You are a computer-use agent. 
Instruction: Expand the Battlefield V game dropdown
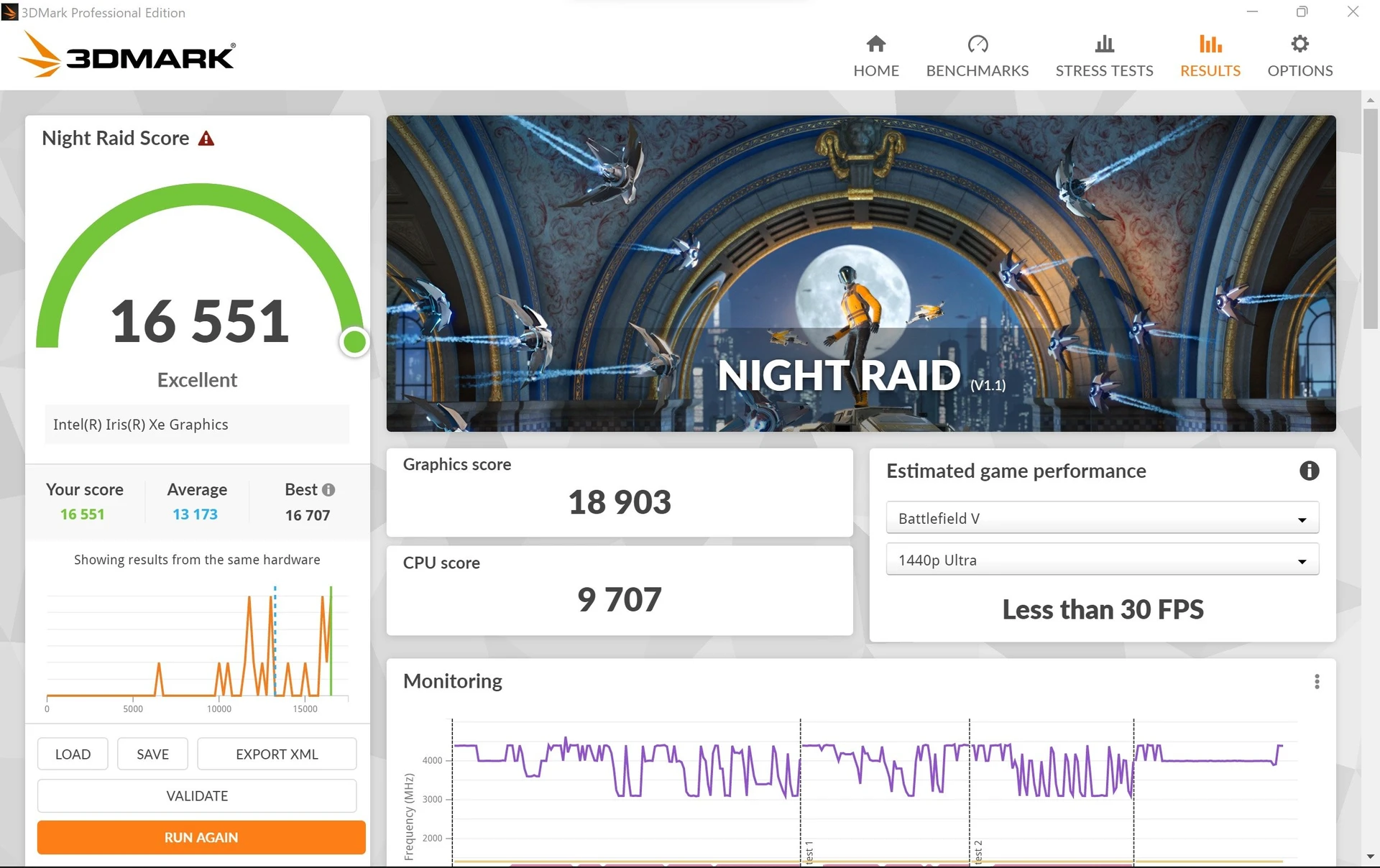click(x=1102, y=518)
